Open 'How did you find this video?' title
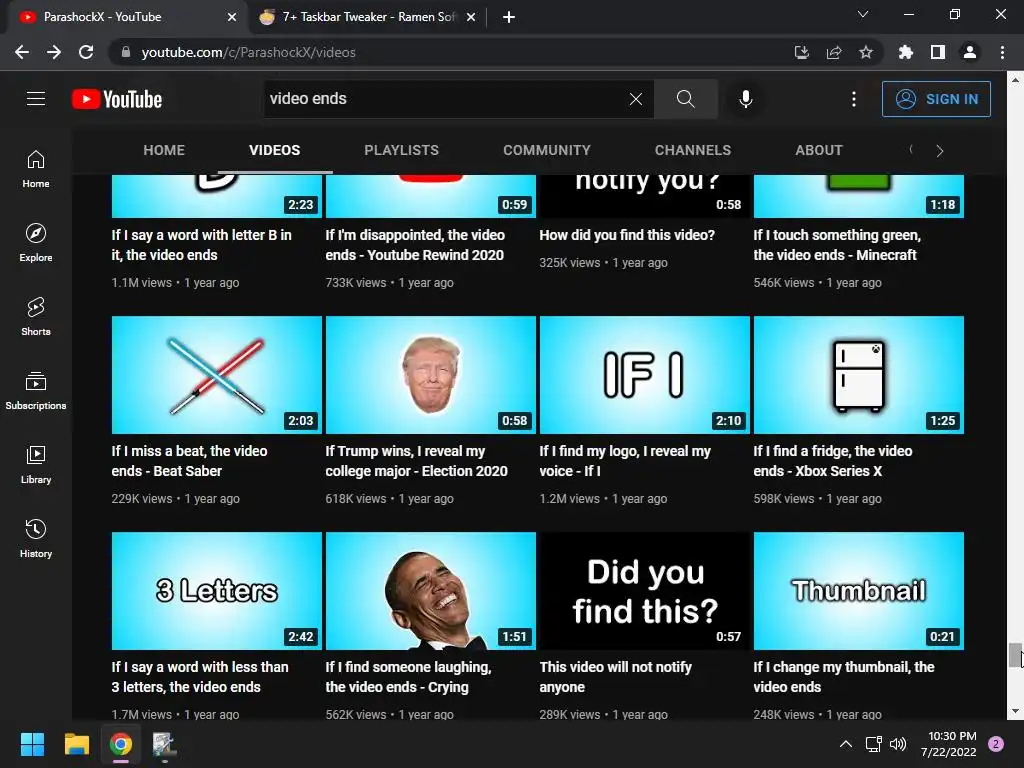1024x768 pixels. tap(627, 235)
